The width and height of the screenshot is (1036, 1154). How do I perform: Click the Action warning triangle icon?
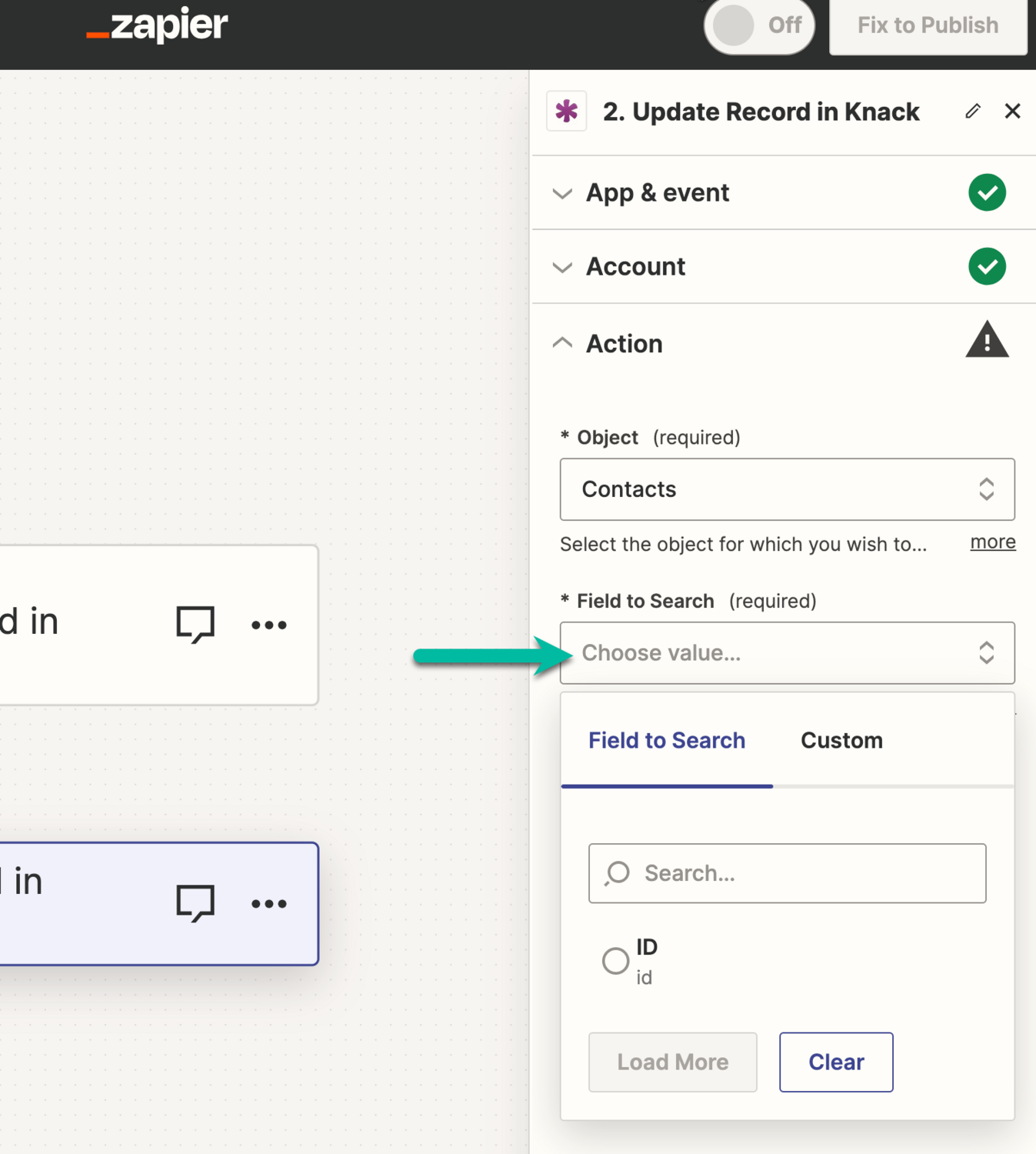click(987, 341)
